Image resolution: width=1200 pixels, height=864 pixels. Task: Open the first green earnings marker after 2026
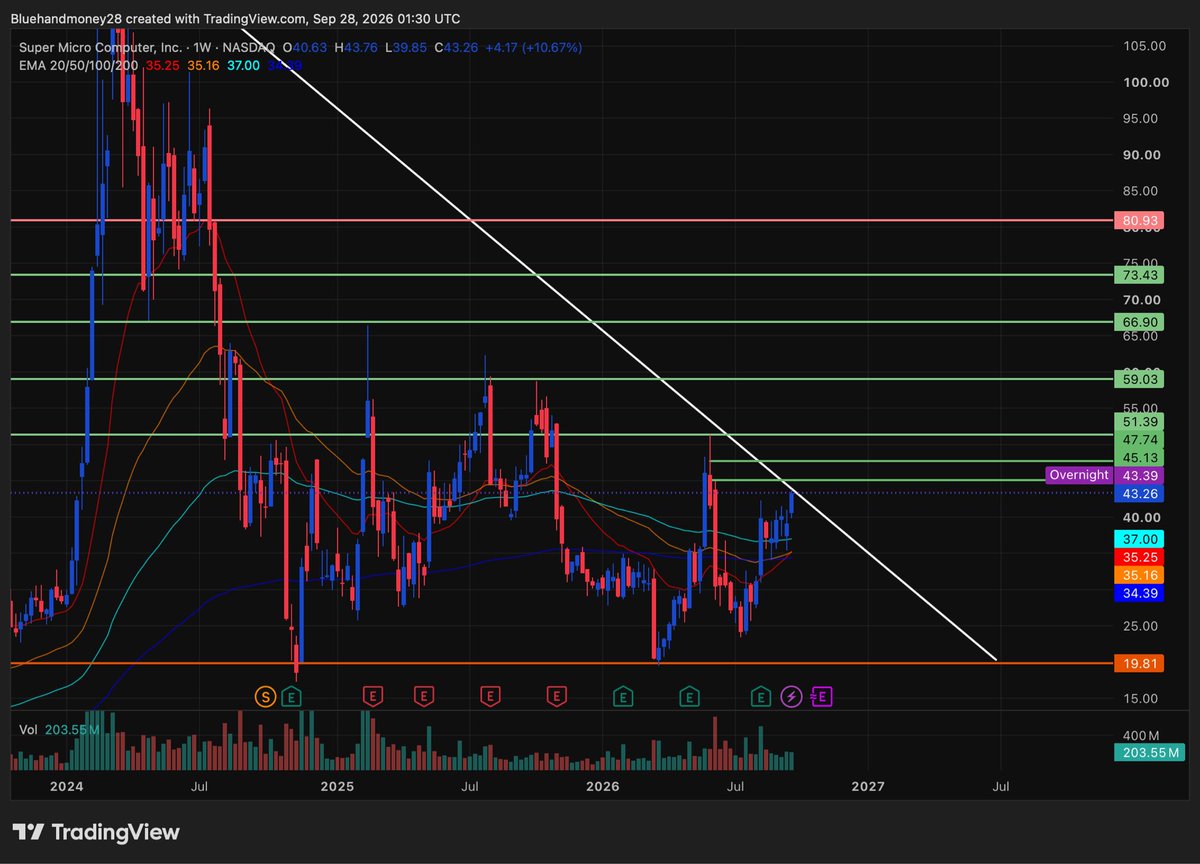[622, 695]
